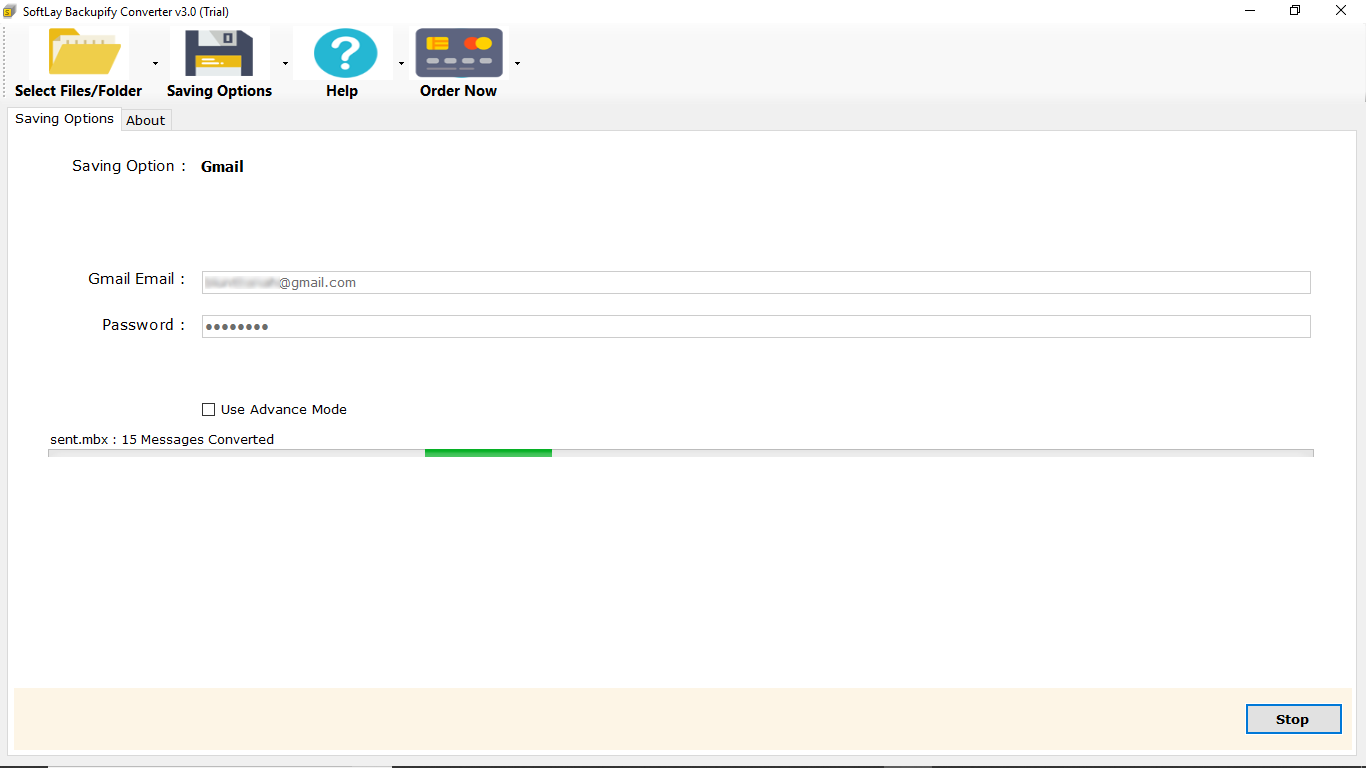Click the 'Use Advance Mode' label text
The width and height of the screenshot is (1366, 768).
[284, 409]
